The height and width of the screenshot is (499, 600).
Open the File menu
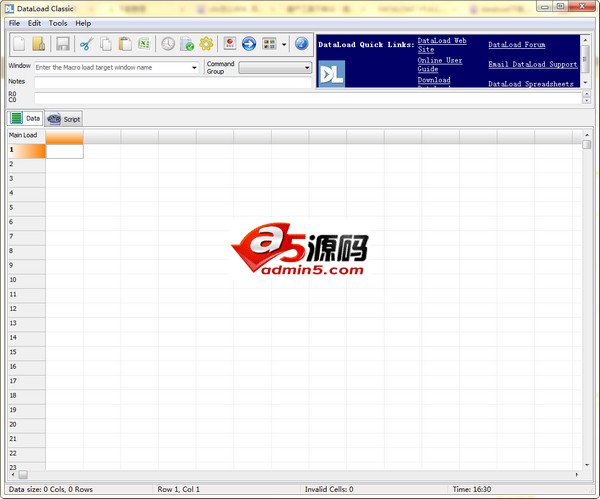coord(14,23)
